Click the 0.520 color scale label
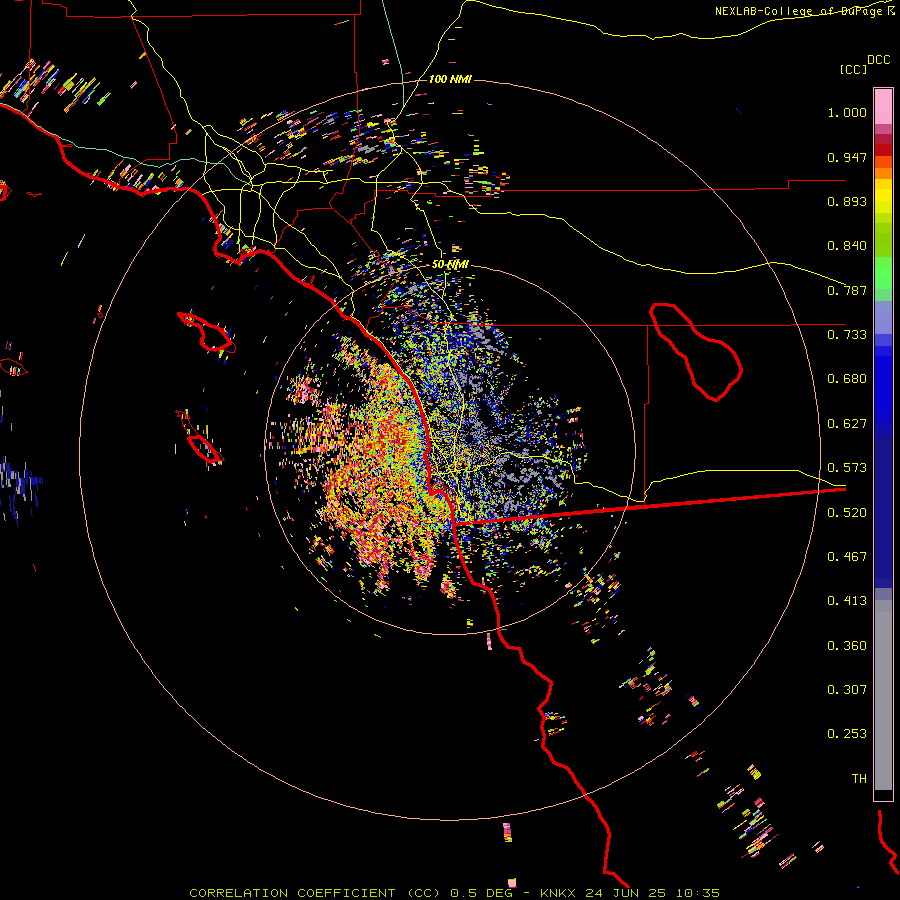 (x=847, y=513)
